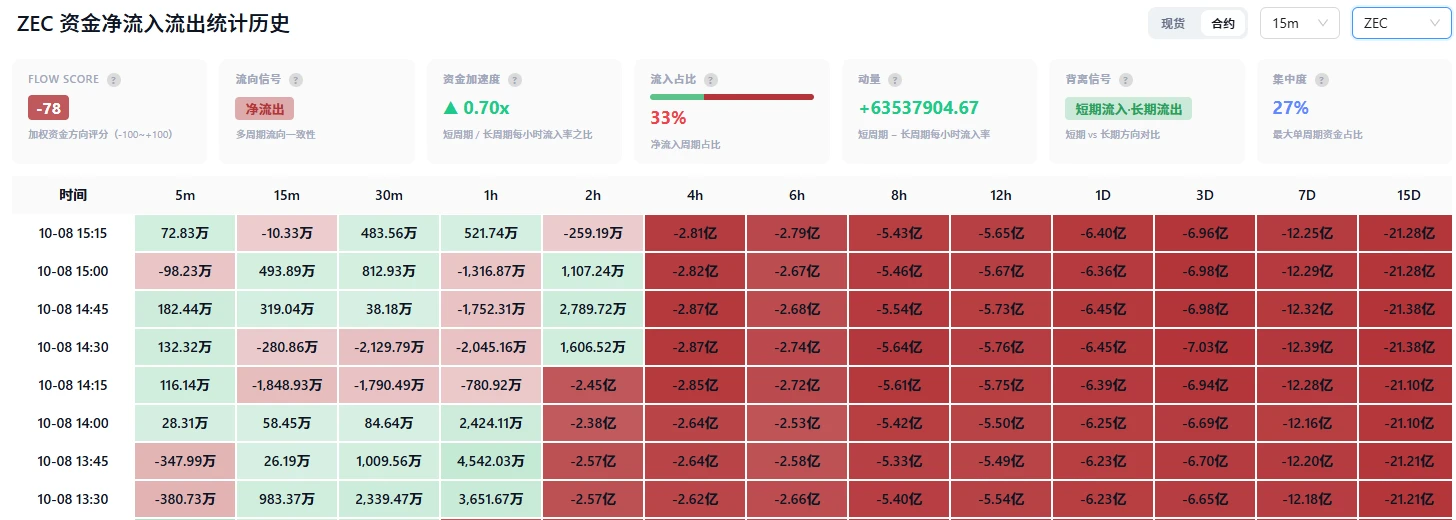1456x520 pixels.
Task: Click the 2,424.11万 cell
Action: click(x=491, y=423)
